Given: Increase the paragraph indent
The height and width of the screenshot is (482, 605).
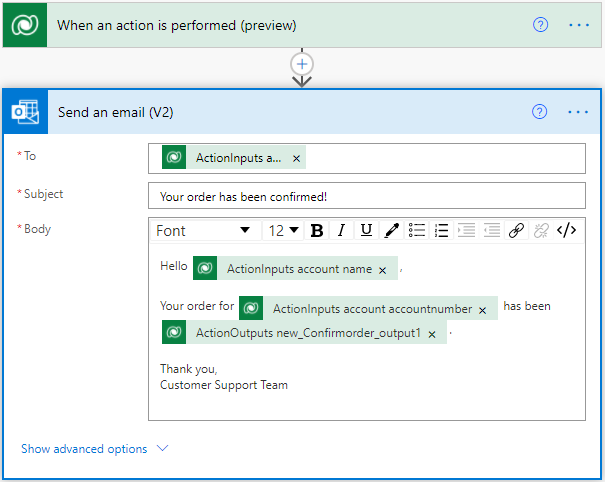Looking at the screenshot, I should (466, 231).
